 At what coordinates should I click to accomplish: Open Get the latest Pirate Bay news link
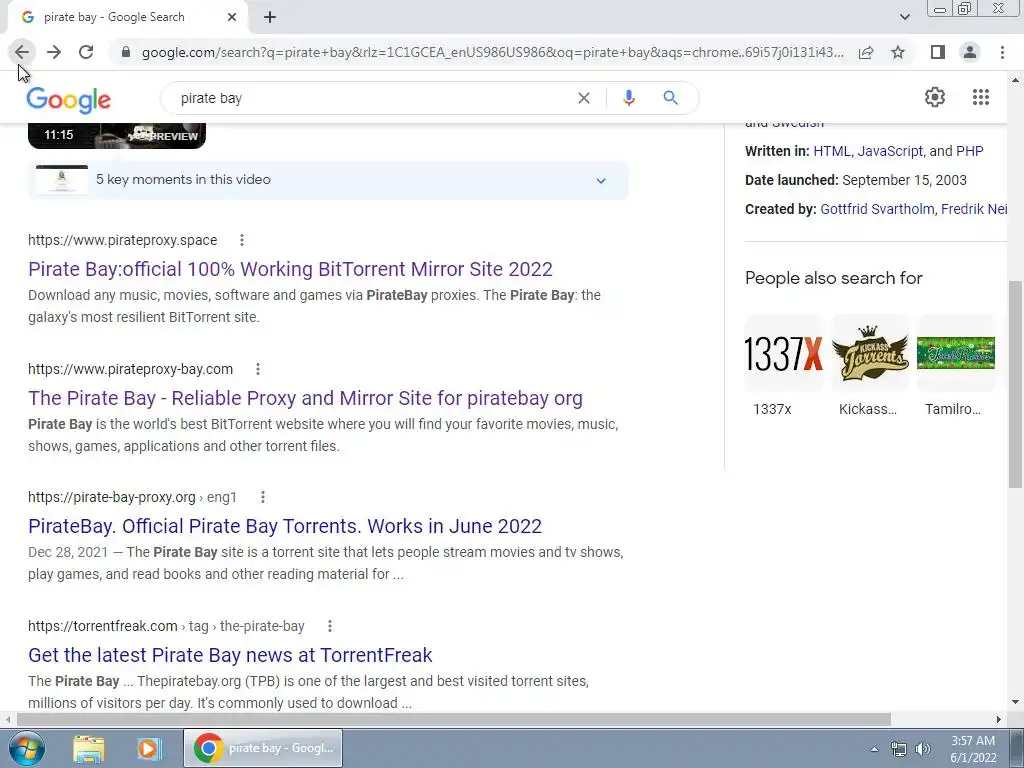coord(230,655)
